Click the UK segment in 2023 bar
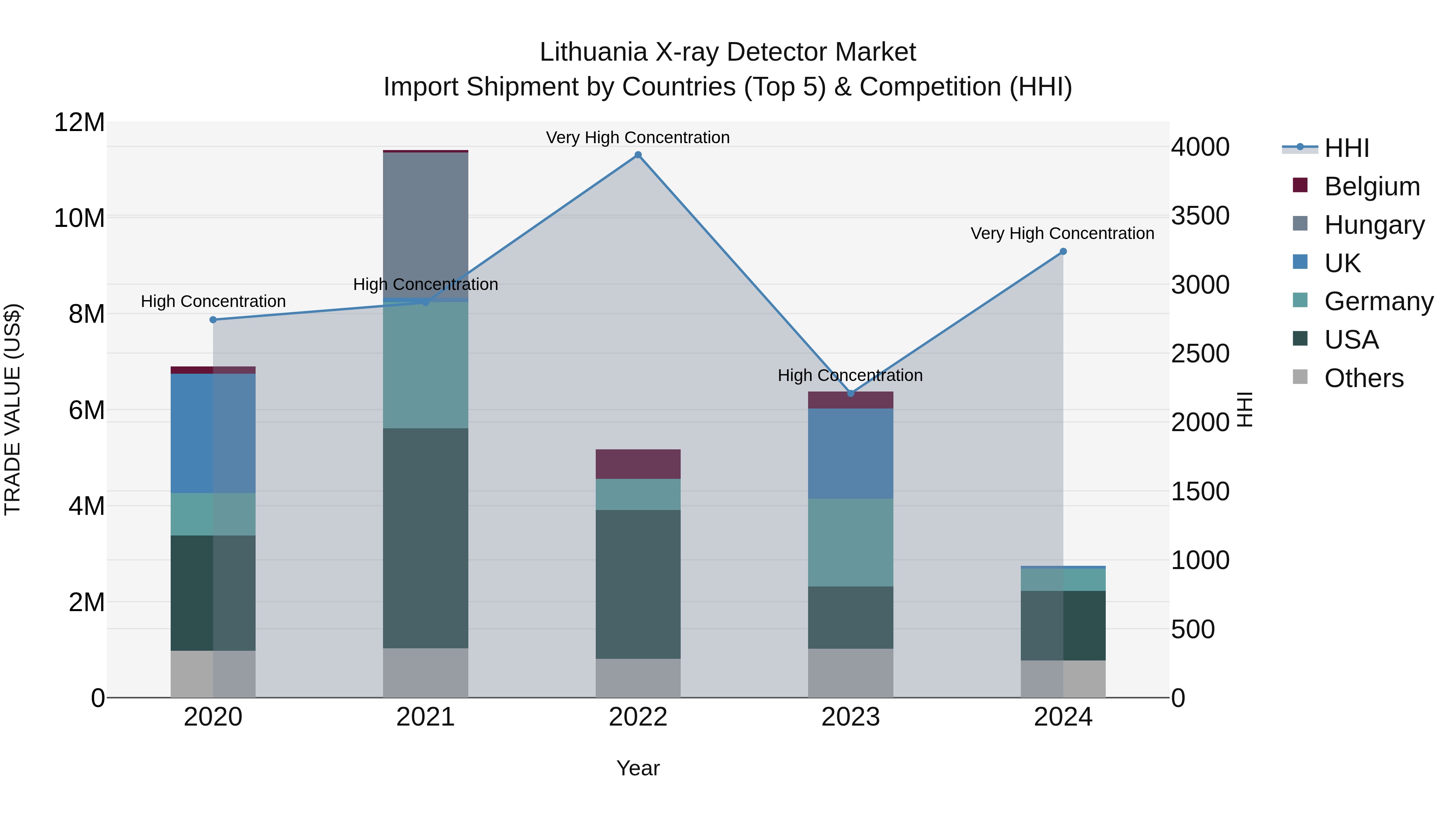This screenshot has height=819, width=1456. [851, 454]
